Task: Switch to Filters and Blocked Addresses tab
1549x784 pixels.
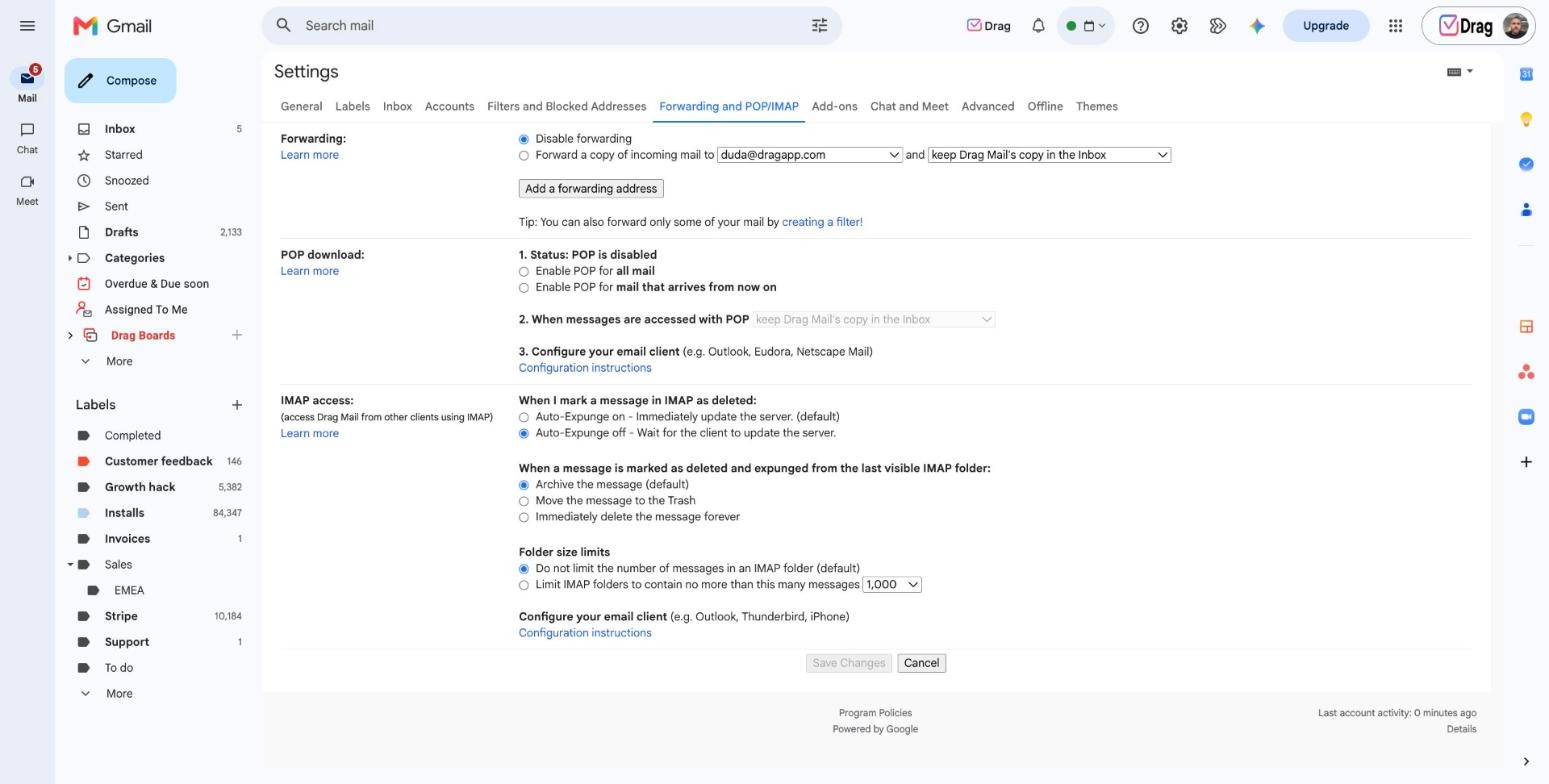Action: pos(566,106)
